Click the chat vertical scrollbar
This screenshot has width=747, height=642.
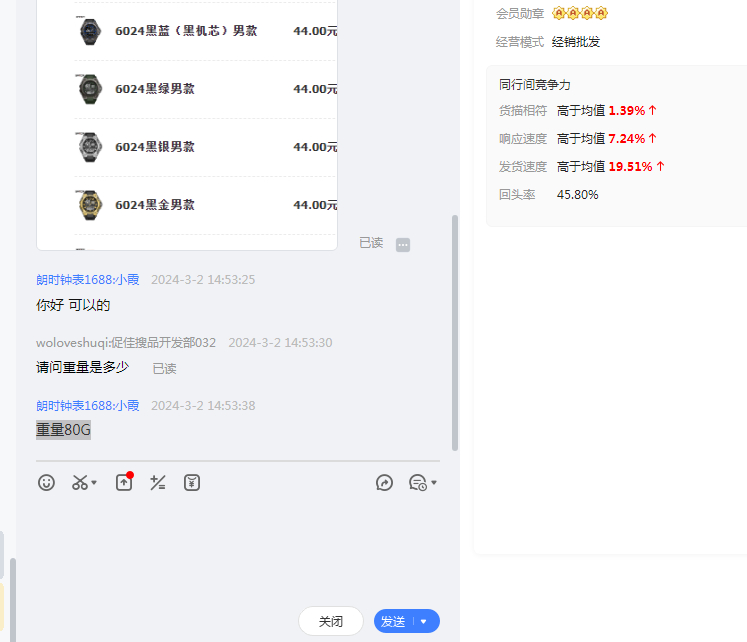tap(455, 332)
